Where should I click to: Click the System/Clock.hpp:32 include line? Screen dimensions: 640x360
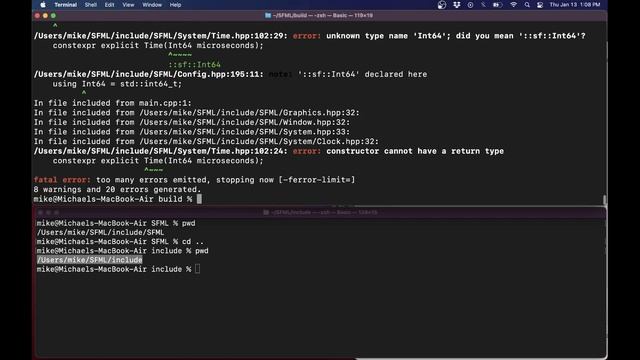coord(206,141)
